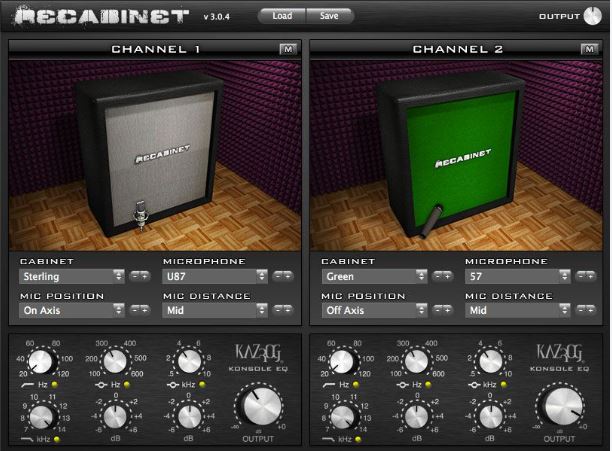Click minus button next to Channel 2 Mic Distance
The width and height of the screenshot is (612, 451).
(x=581, y=310)
